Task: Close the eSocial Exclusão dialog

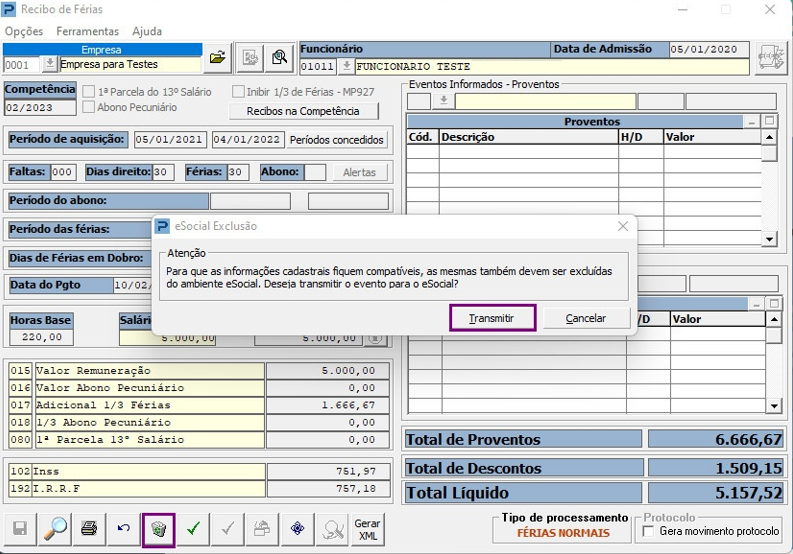Action: (x=623, y=226)
